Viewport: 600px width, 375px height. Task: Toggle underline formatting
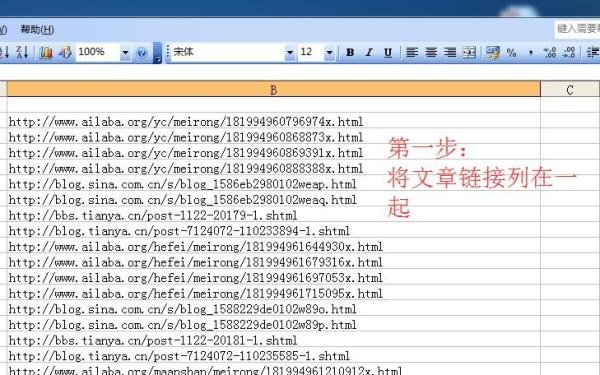tap(388, 52)
